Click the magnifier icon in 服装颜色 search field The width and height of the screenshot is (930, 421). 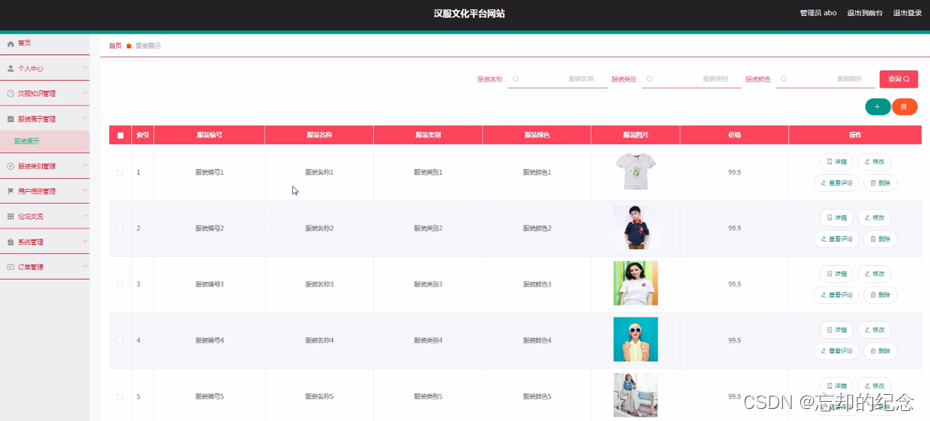(x=784, y=79)
